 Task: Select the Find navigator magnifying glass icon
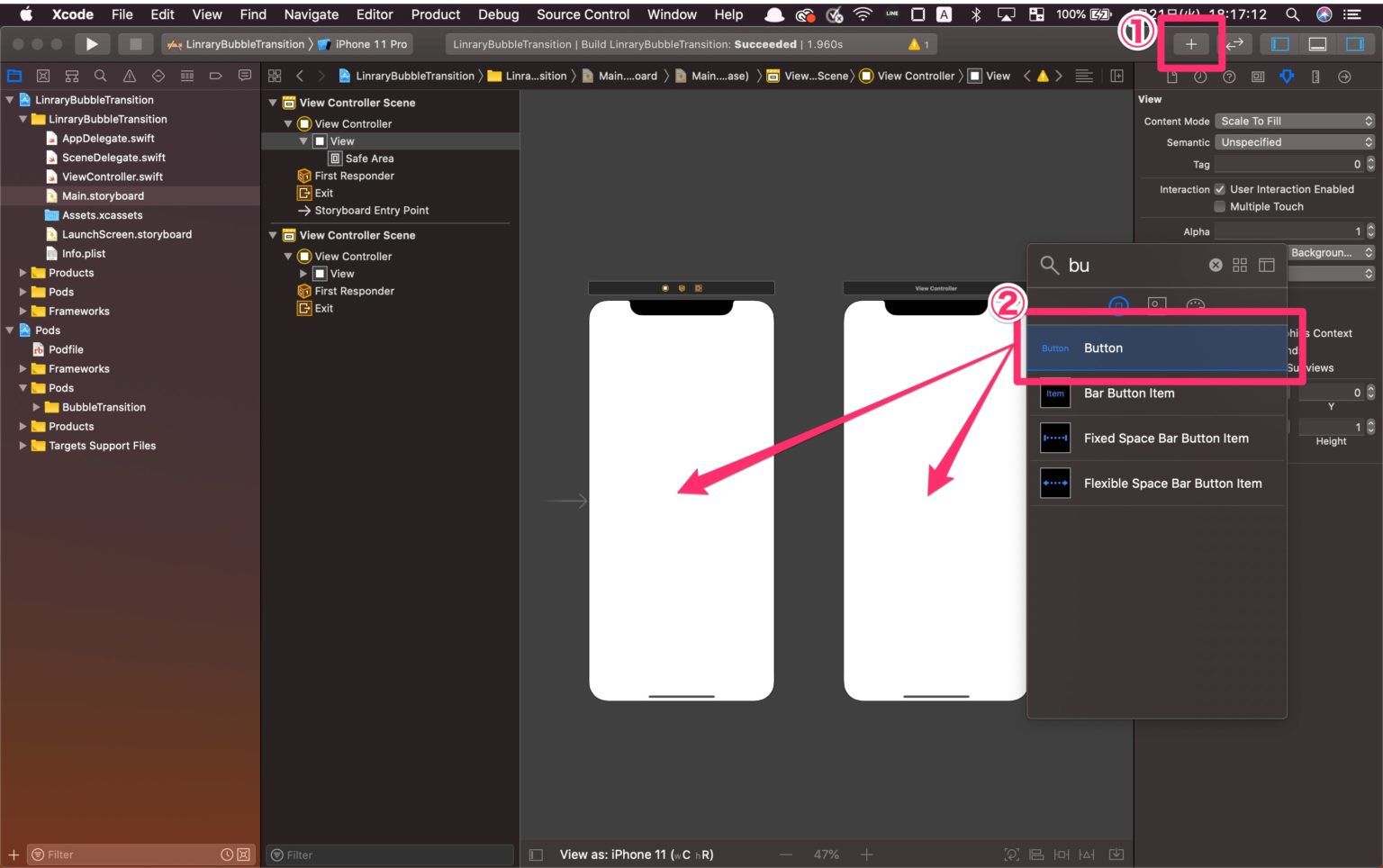[100, 76]
